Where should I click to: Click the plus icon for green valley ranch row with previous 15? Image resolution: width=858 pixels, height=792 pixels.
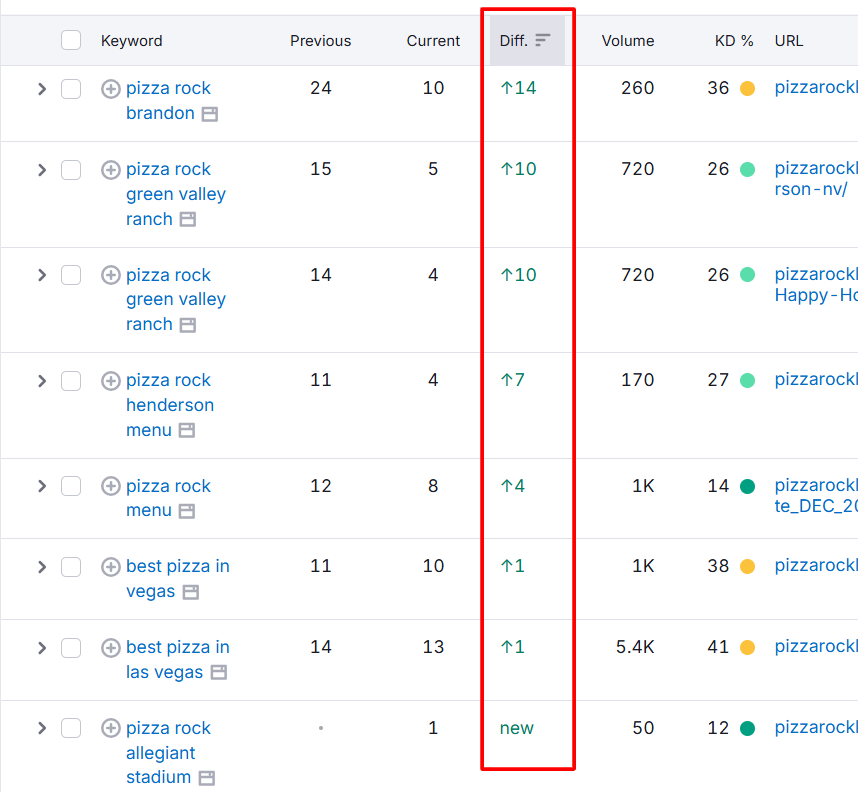pos(111,170)
